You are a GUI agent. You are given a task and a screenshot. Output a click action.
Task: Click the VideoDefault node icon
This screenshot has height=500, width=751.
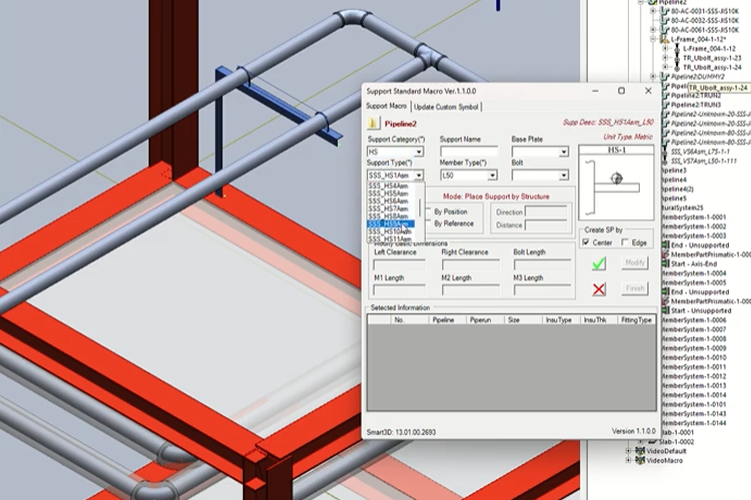(x=639, y=450)
